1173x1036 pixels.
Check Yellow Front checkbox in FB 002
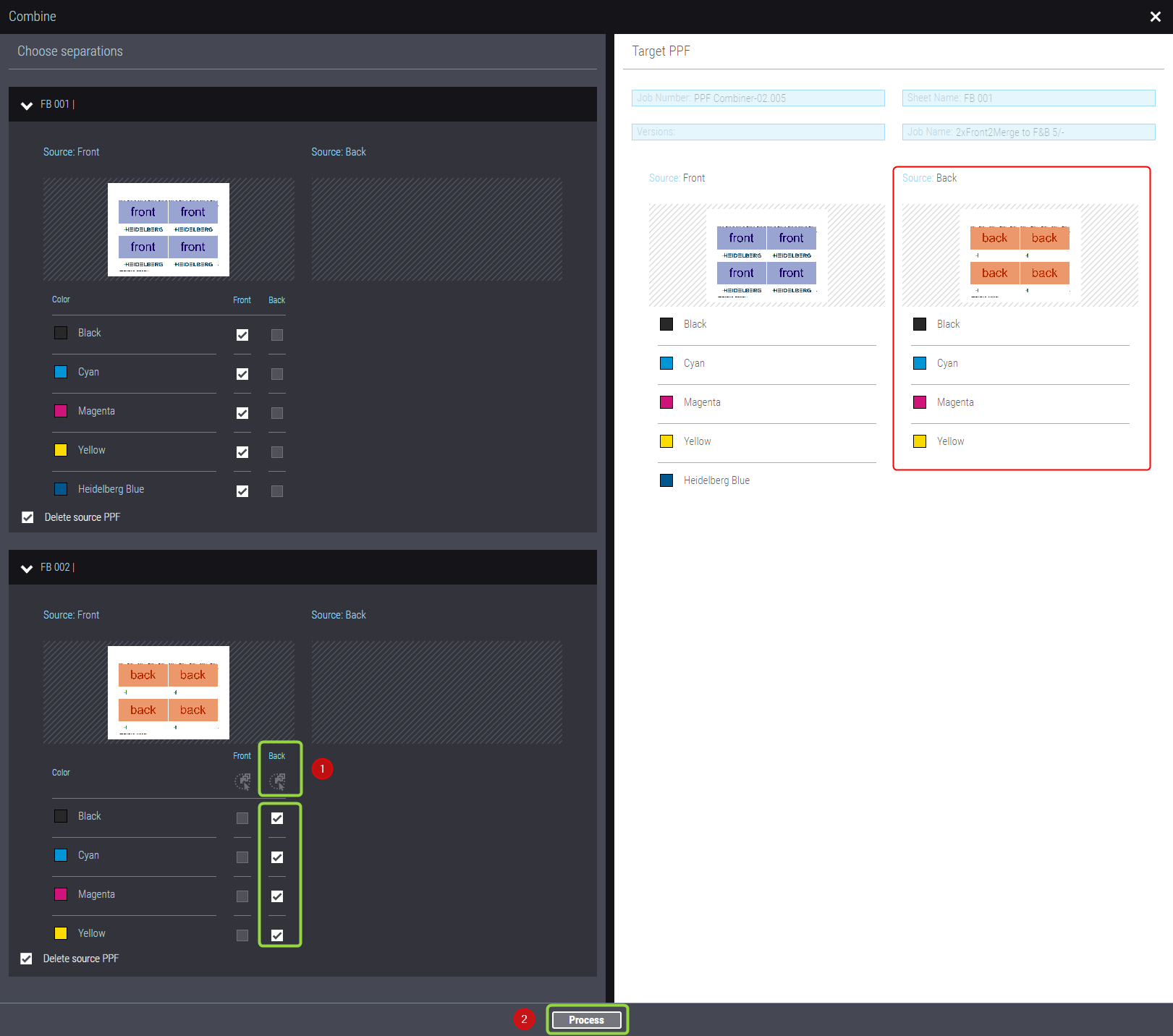pos(242,935)
